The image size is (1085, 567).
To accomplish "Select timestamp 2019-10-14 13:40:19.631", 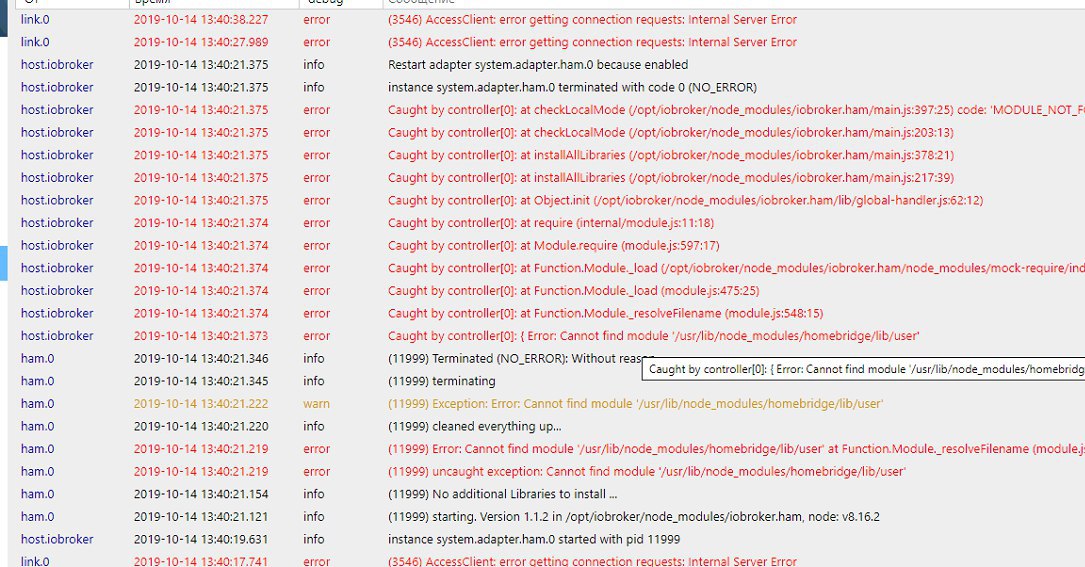I will click(201, 539).
